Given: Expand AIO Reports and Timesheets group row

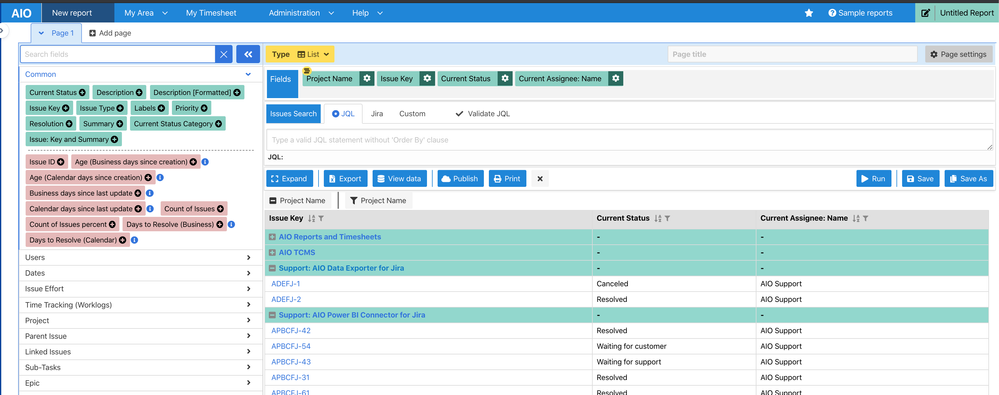Looking at the screenshot, I should pos(272,237).
